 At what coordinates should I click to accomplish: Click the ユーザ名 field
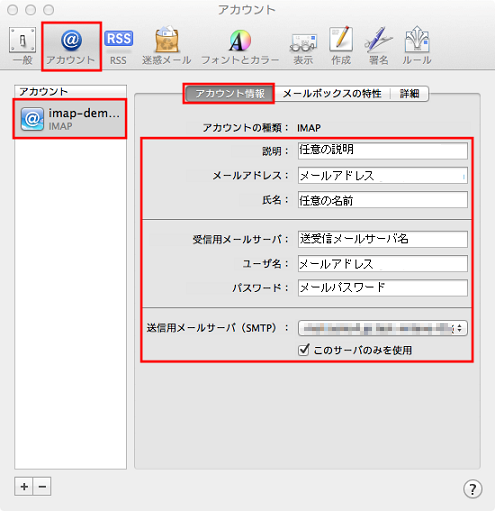coord(383,264)
